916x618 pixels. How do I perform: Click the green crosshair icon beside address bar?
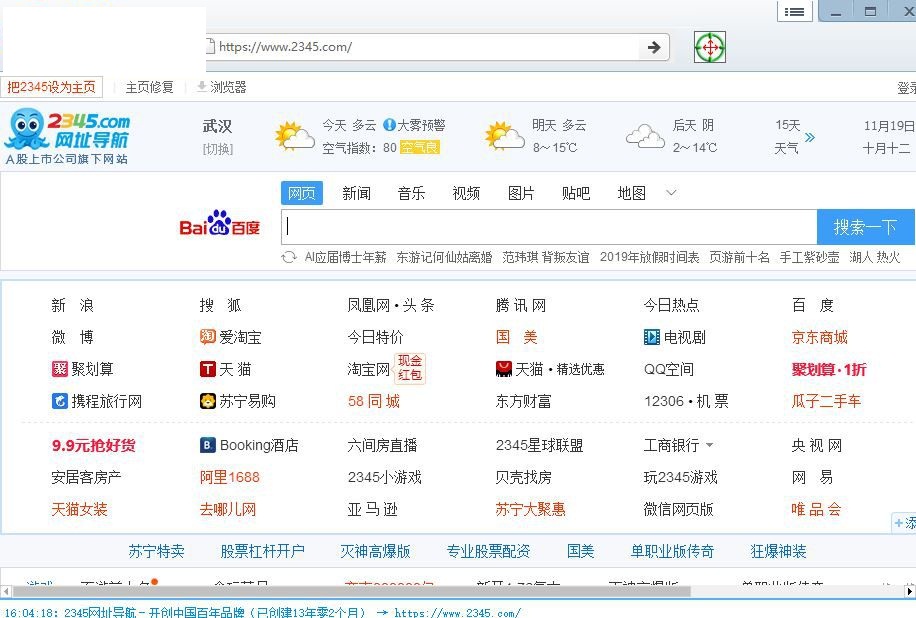tap(708, 46)
